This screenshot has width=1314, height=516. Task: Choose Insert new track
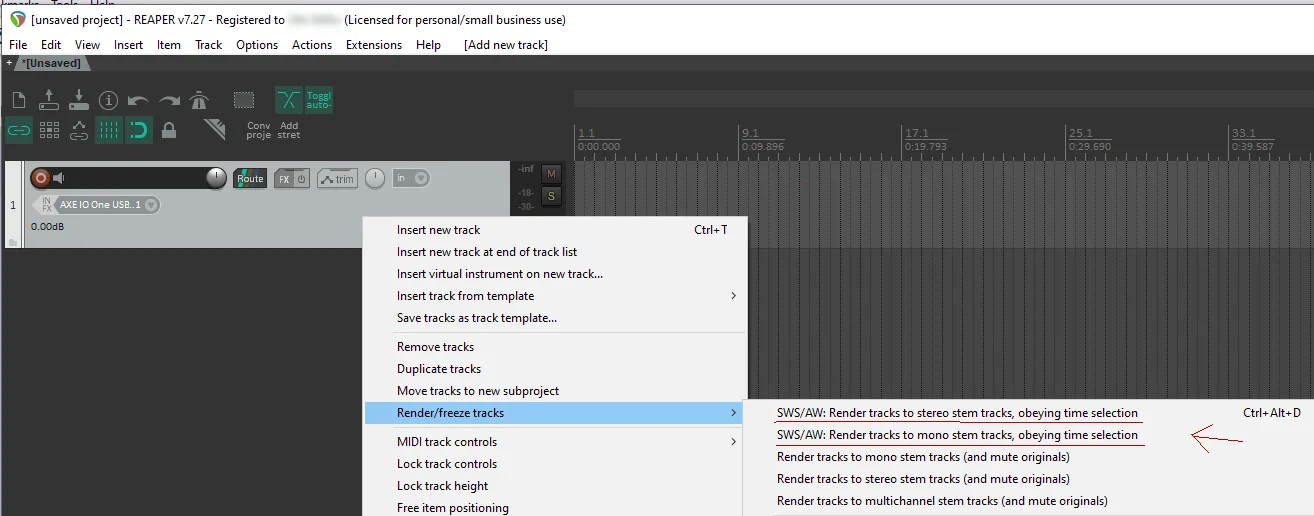554,230
